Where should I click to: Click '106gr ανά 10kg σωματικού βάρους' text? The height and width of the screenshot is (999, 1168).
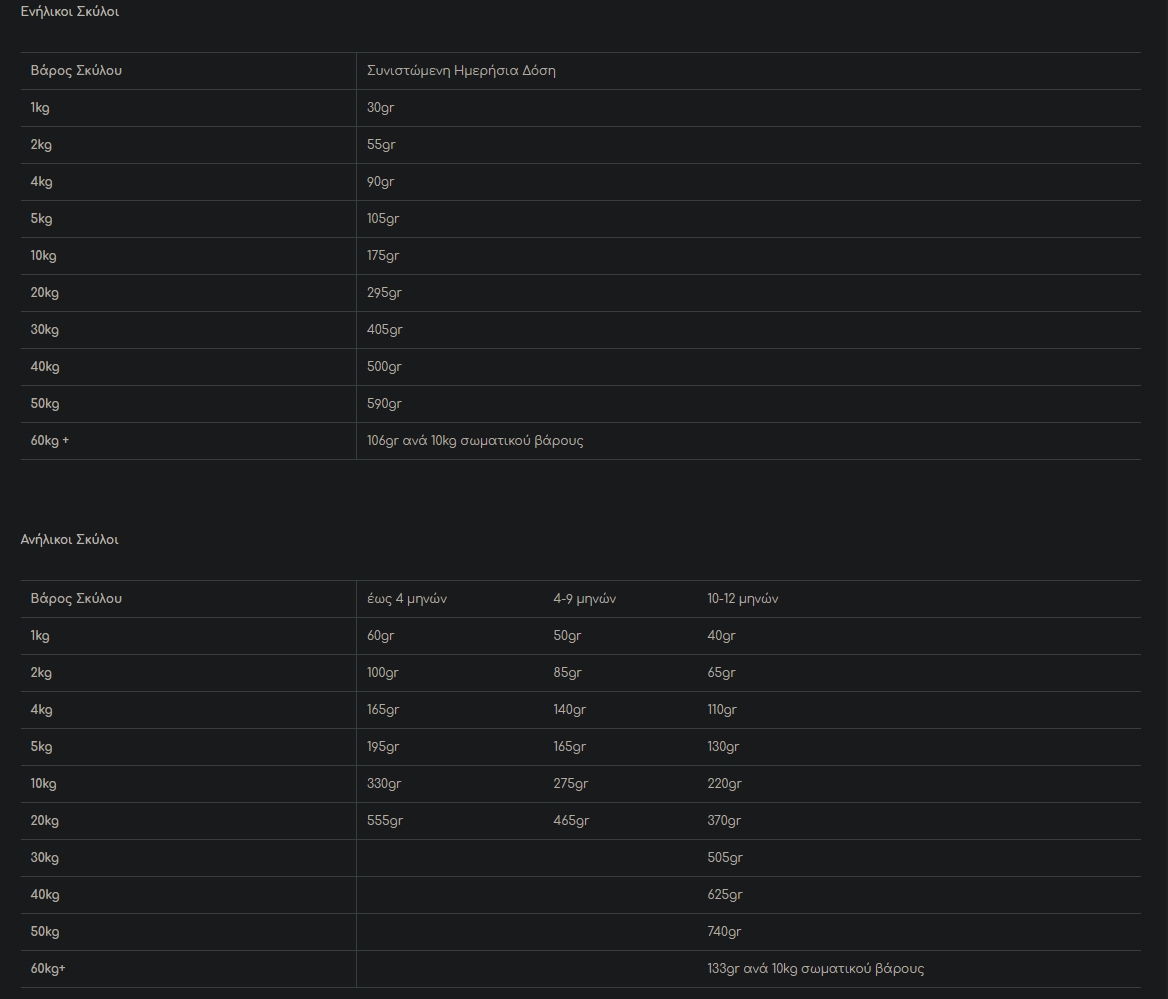475,441
